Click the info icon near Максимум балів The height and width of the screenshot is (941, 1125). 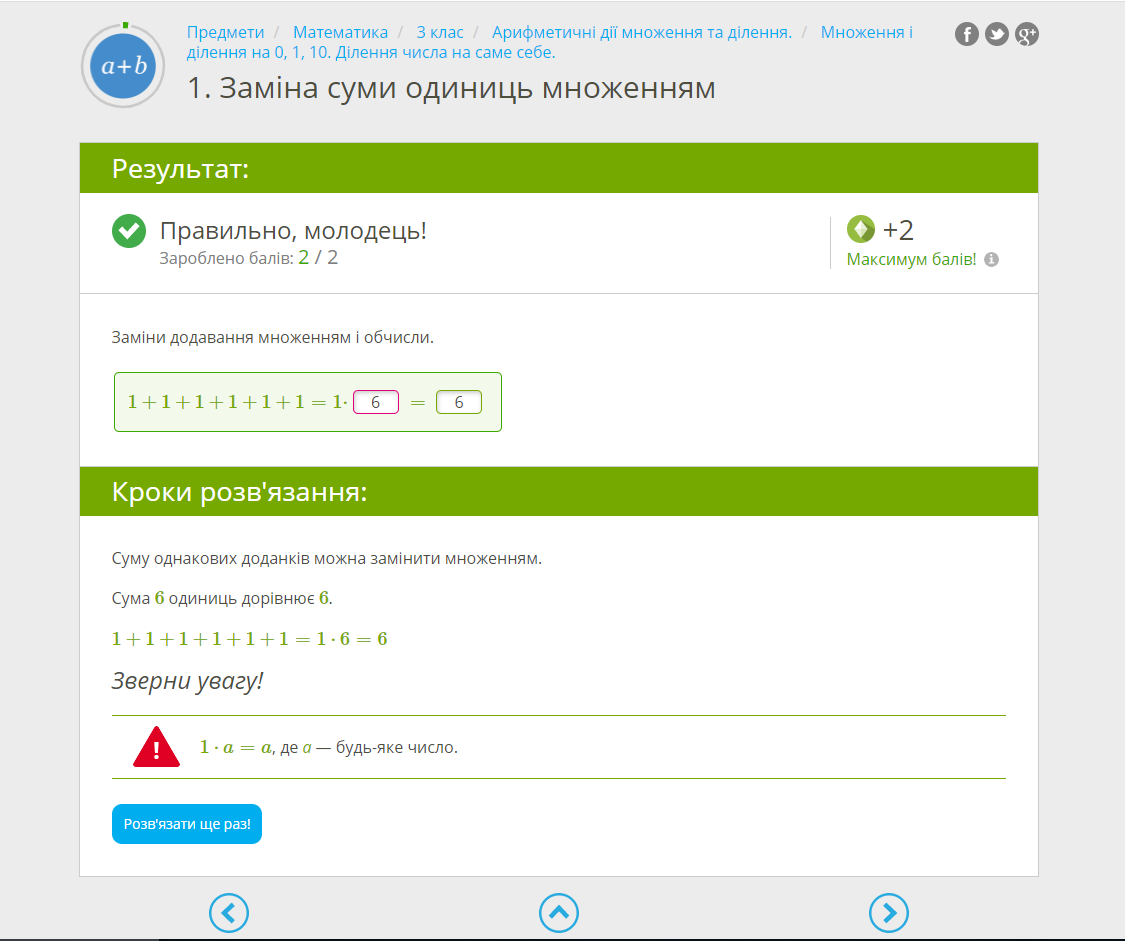click(x=991, y=260)
